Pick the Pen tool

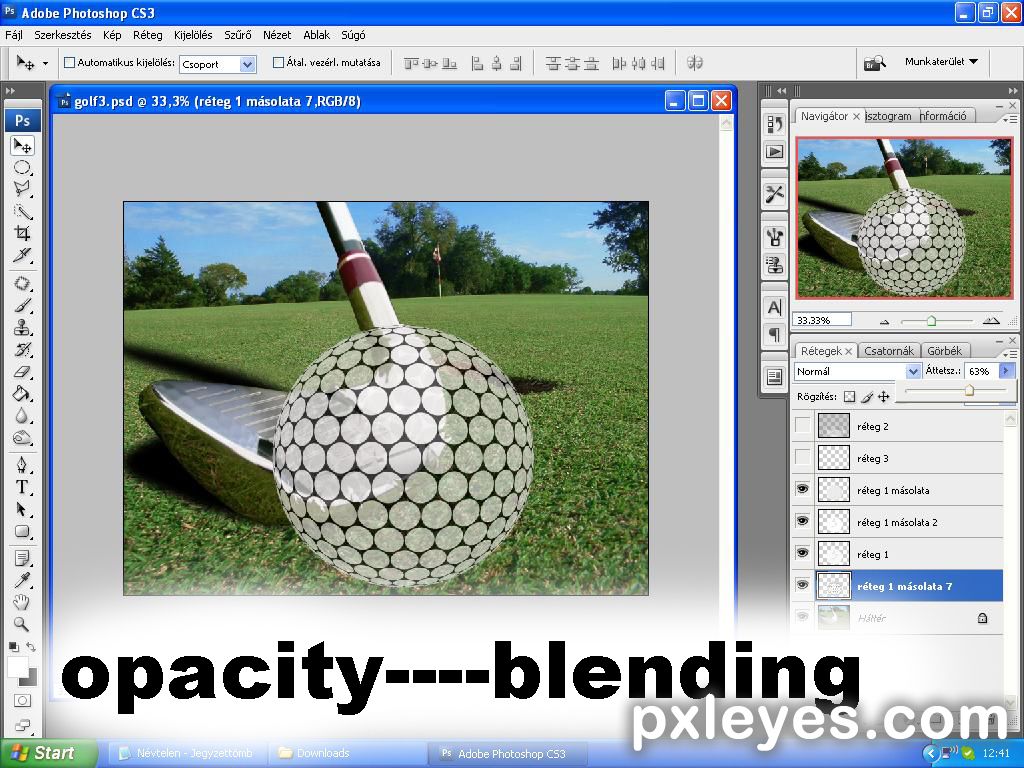[23, 465]
